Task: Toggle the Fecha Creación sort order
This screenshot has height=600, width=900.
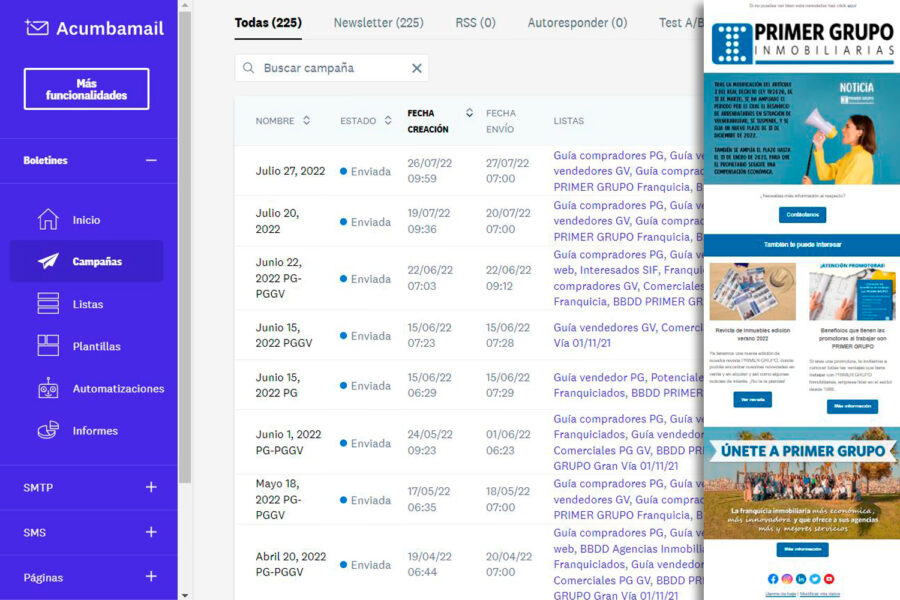Action: [468, 114]
